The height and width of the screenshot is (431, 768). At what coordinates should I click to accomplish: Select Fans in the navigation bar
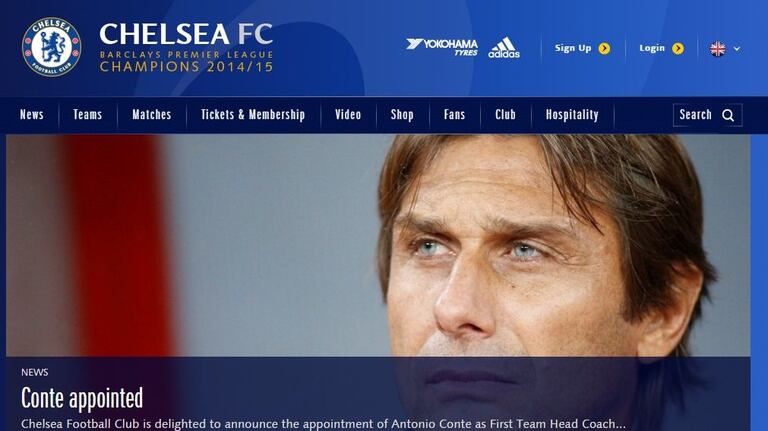[455, 115]
